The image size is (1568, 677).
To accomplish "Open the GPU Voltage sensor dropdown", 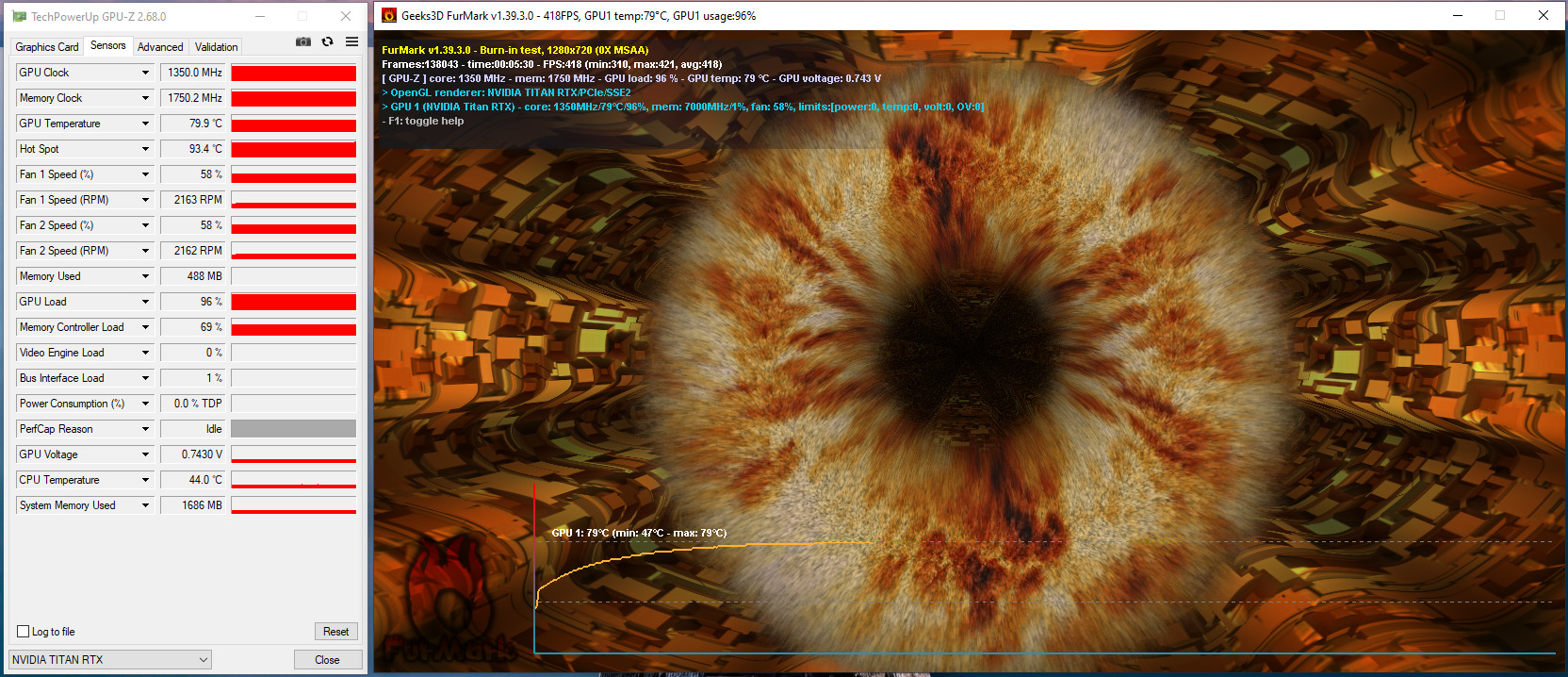I will tap(146, 454).
